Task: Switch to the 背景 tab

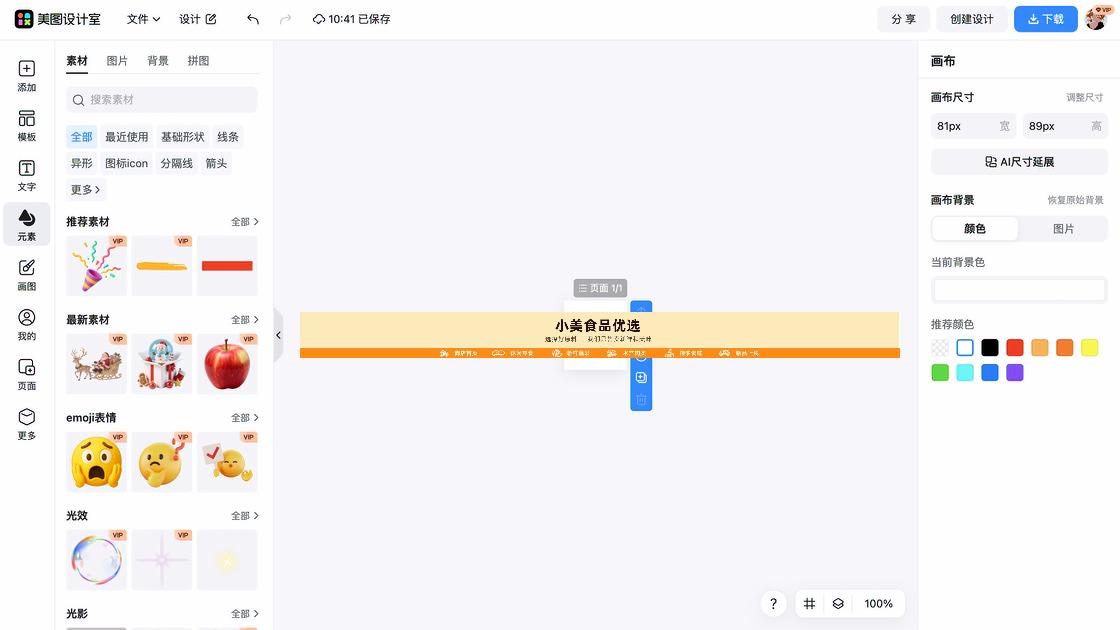Action: point(157,60)
